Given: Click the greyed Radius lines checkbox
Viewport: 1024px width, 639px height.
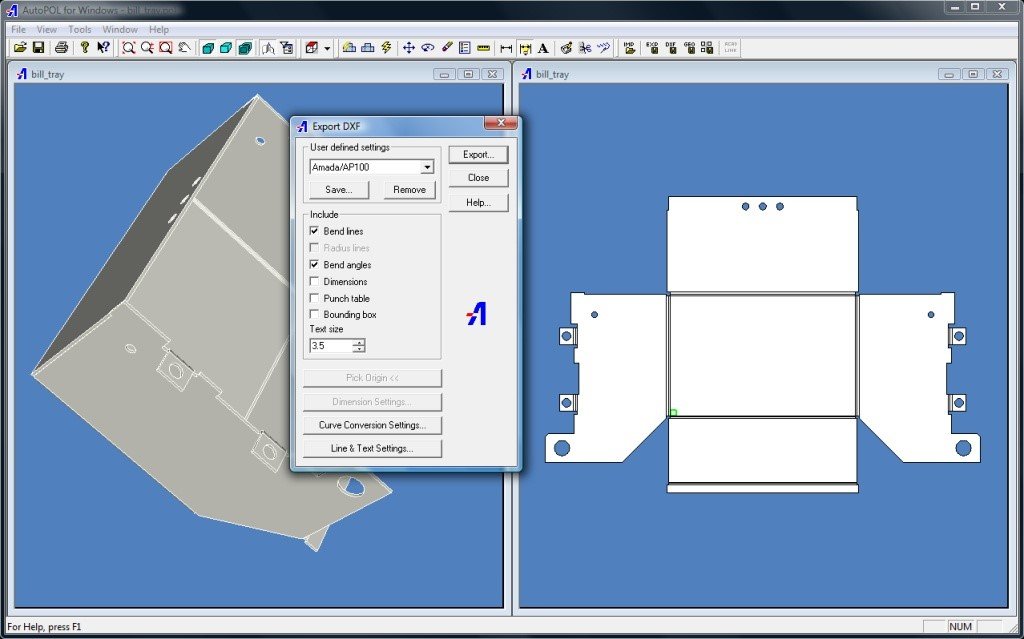Looking at the screenshot, I should coord(314,248).
